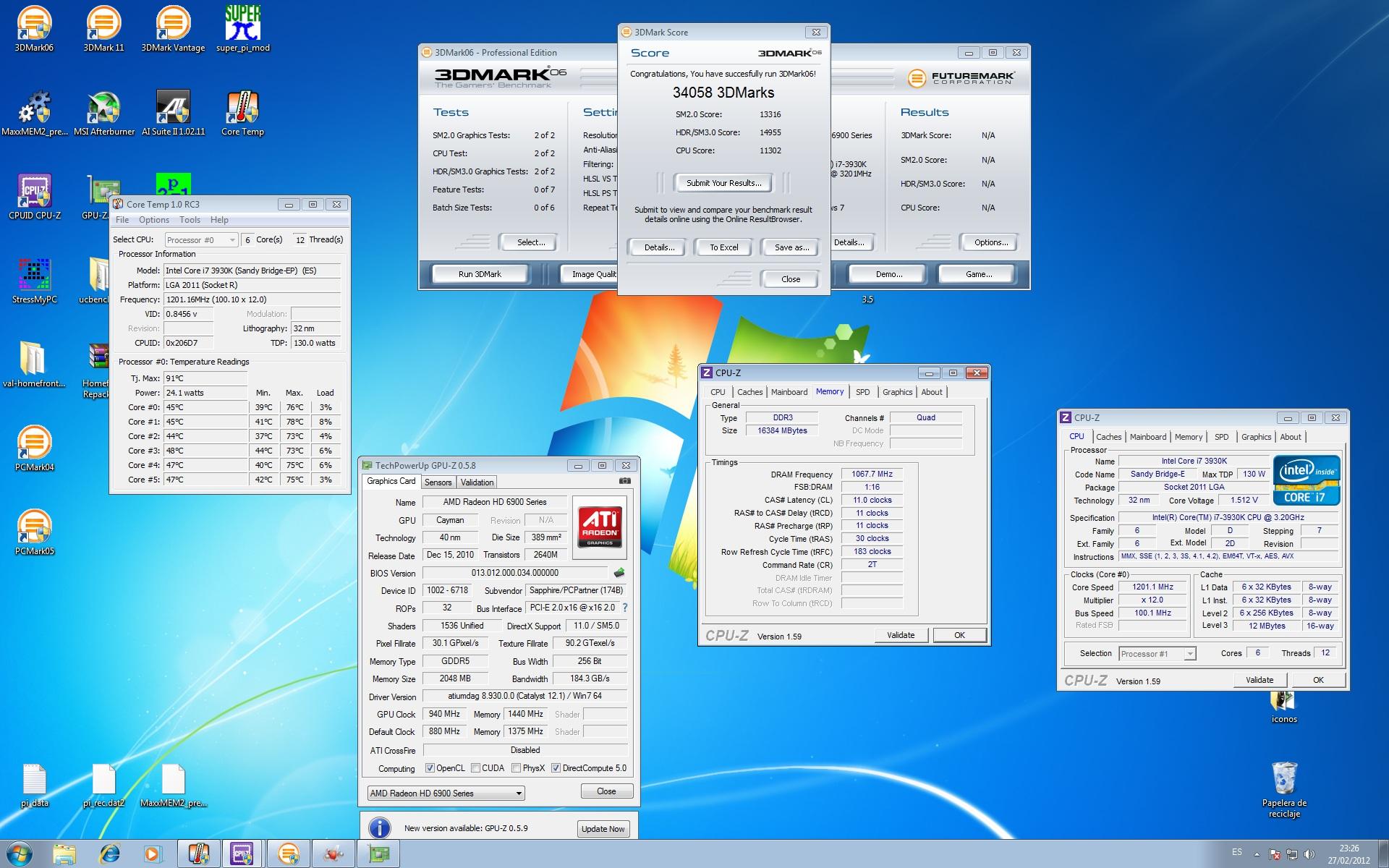Click Intel Core i7 logo in CPU-Z

pos(1307,480)
